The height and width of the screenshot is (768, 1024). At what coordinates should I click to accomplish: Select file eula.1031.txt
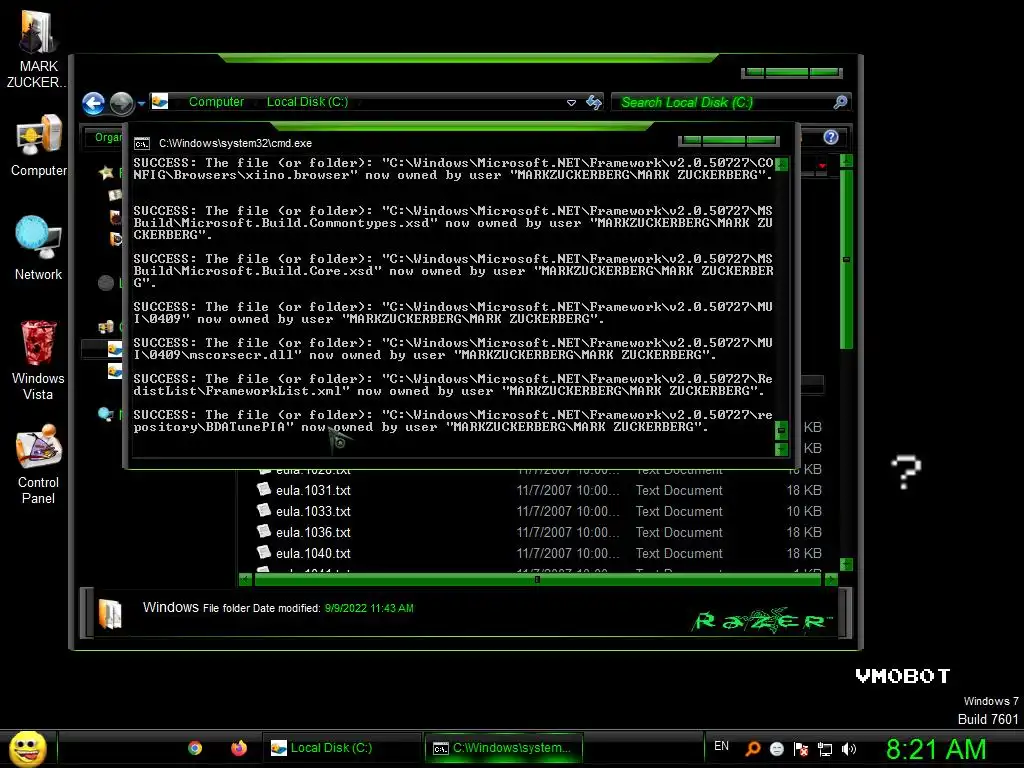click(x=313, y=490)
